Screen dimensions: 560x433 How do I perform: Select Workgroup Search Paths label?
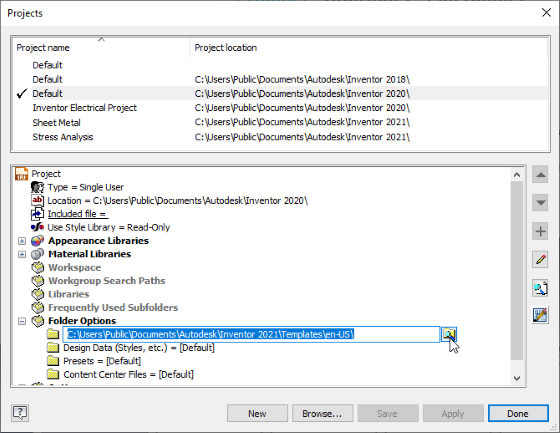point(107,281)
